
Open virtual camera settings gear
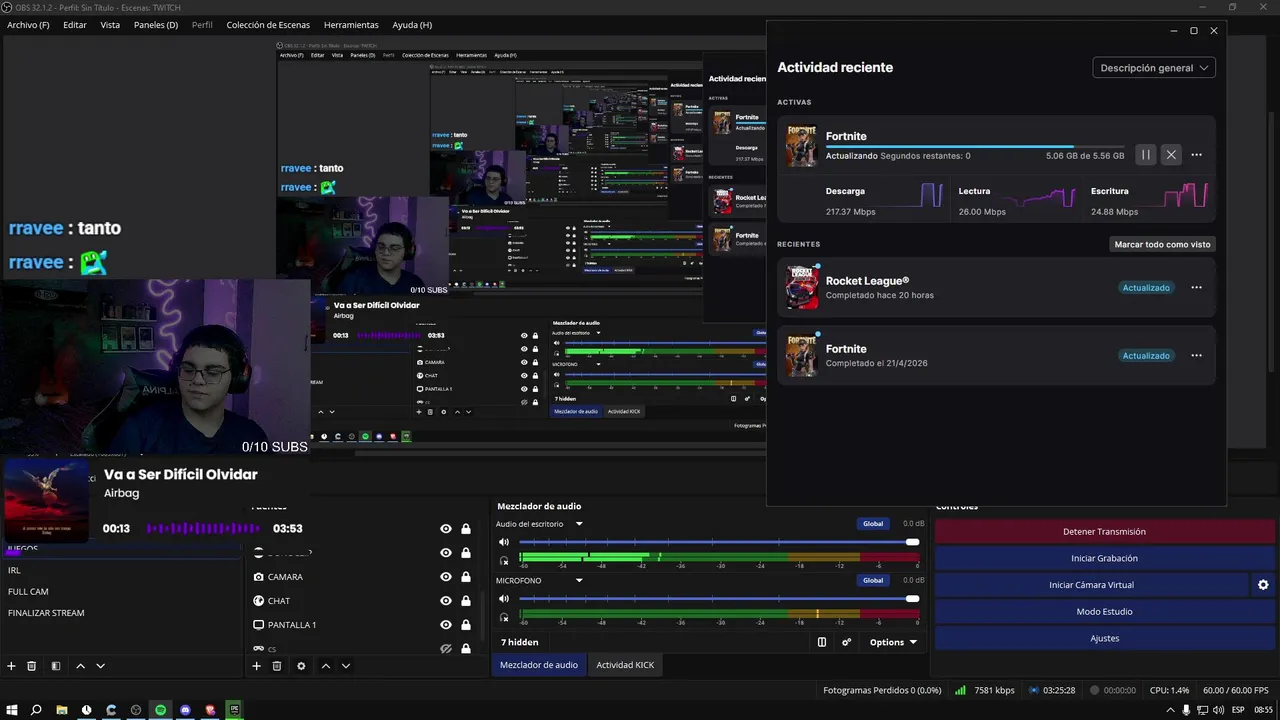pyautogui.click(x=1263, y=585)
